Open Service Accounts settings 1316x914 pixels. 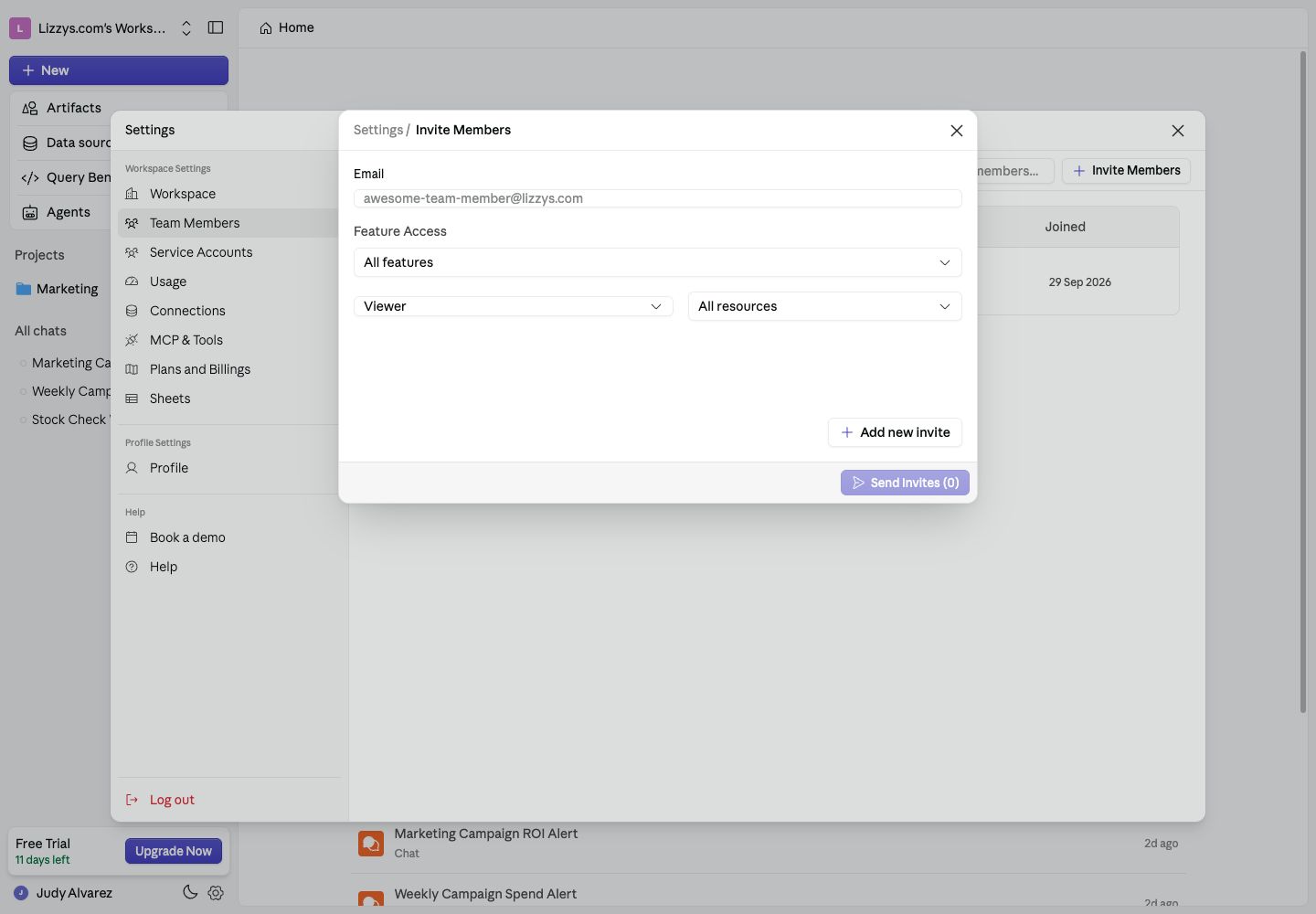click(x=228, y=252)
